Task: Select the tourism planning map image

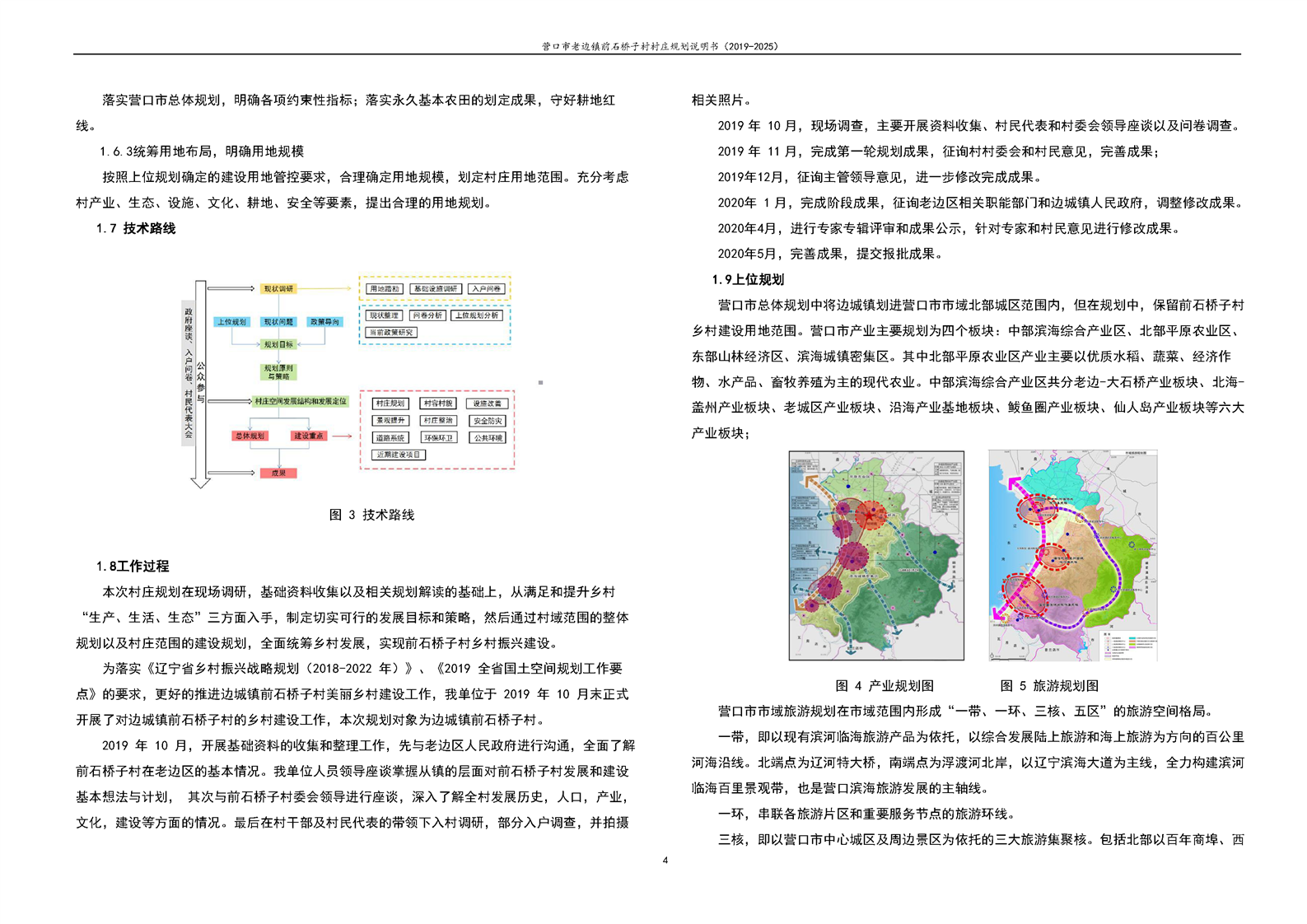Action: (x=1073, y=556)
